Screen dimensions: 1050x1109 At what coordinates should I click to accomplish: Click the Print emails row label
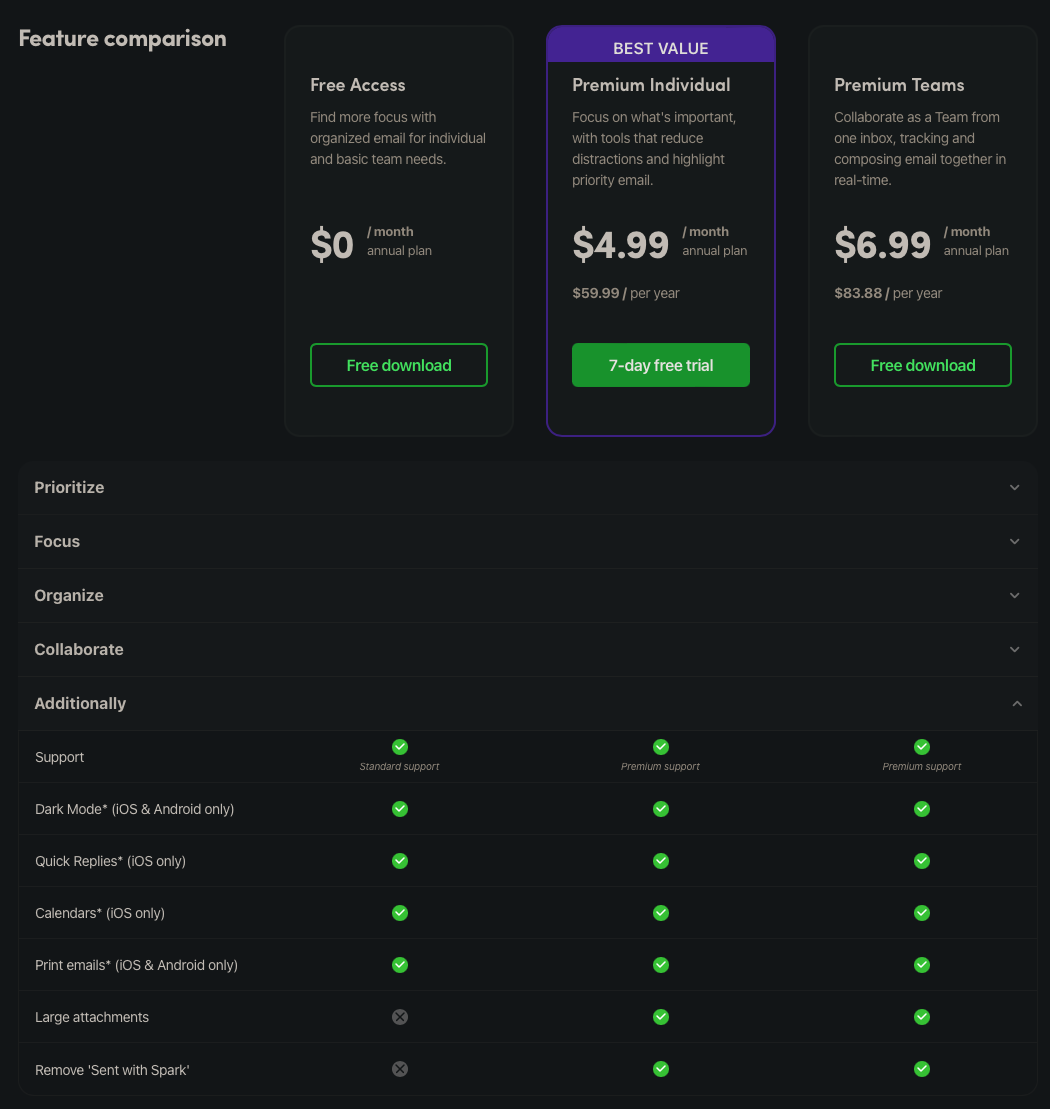coord(136,965)
